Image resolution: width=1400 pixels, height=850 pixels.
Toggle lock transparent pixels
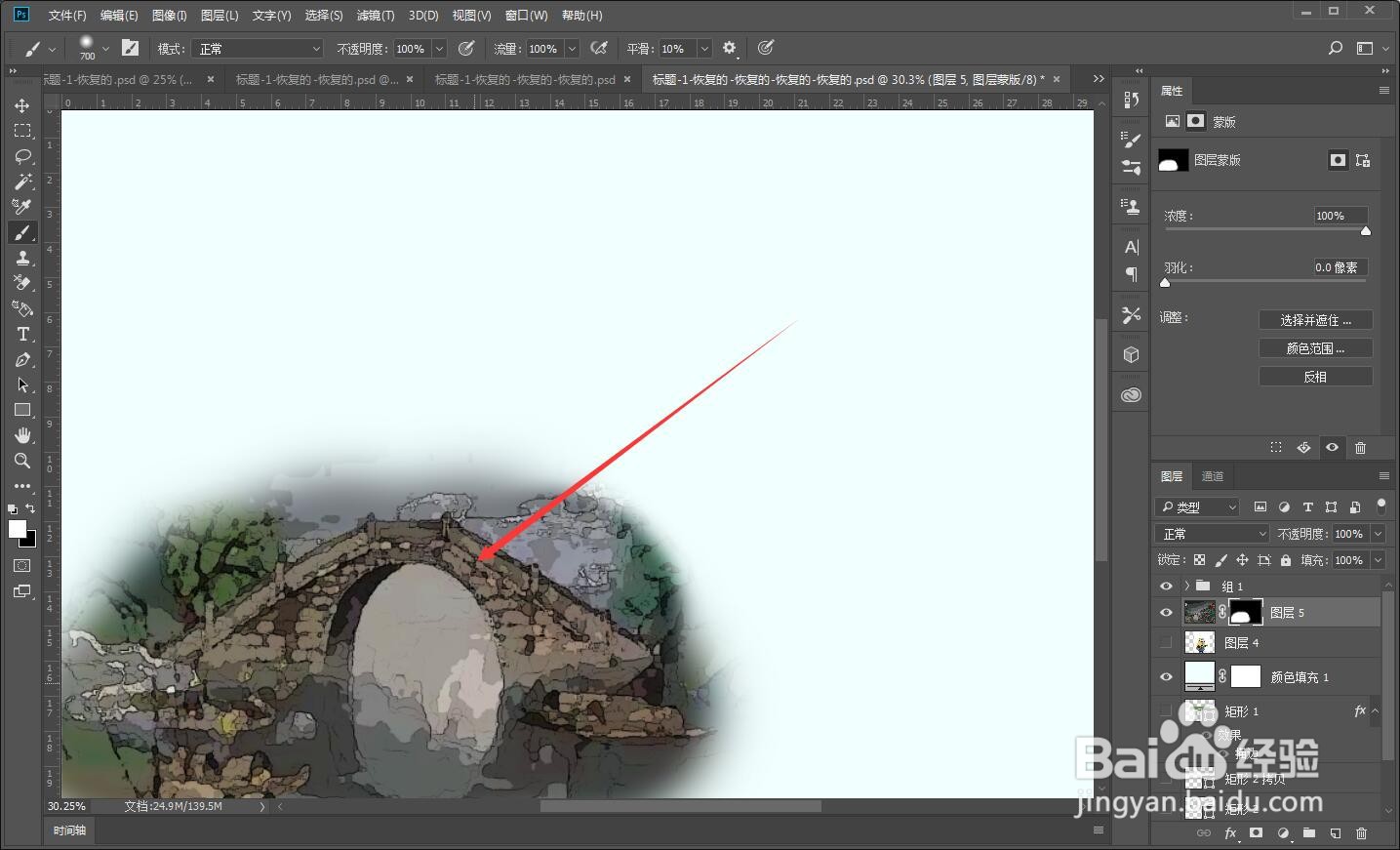coord(1199,560)
